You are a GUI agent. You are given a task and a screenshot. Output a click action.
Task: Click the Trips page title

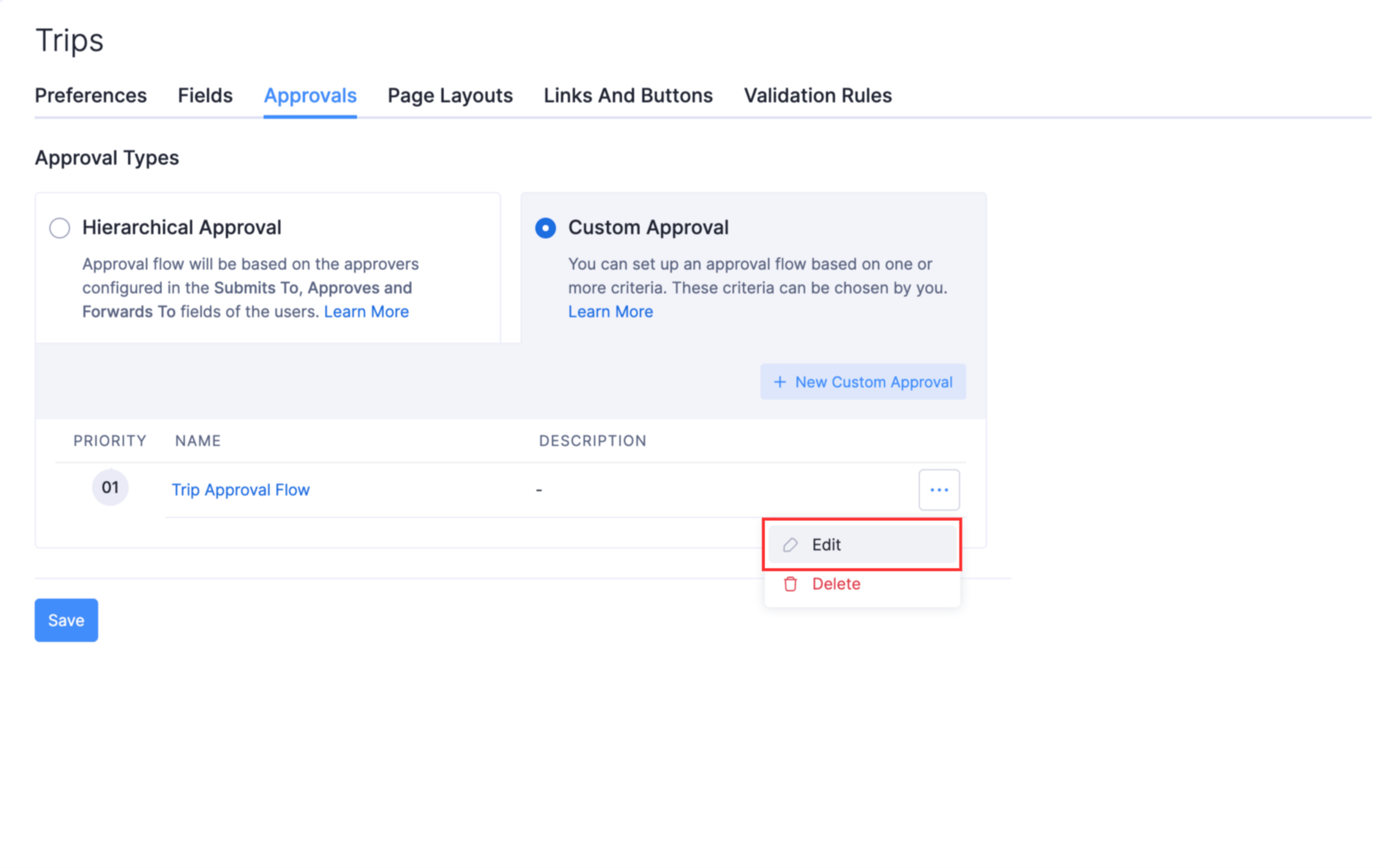coord(70,40)
